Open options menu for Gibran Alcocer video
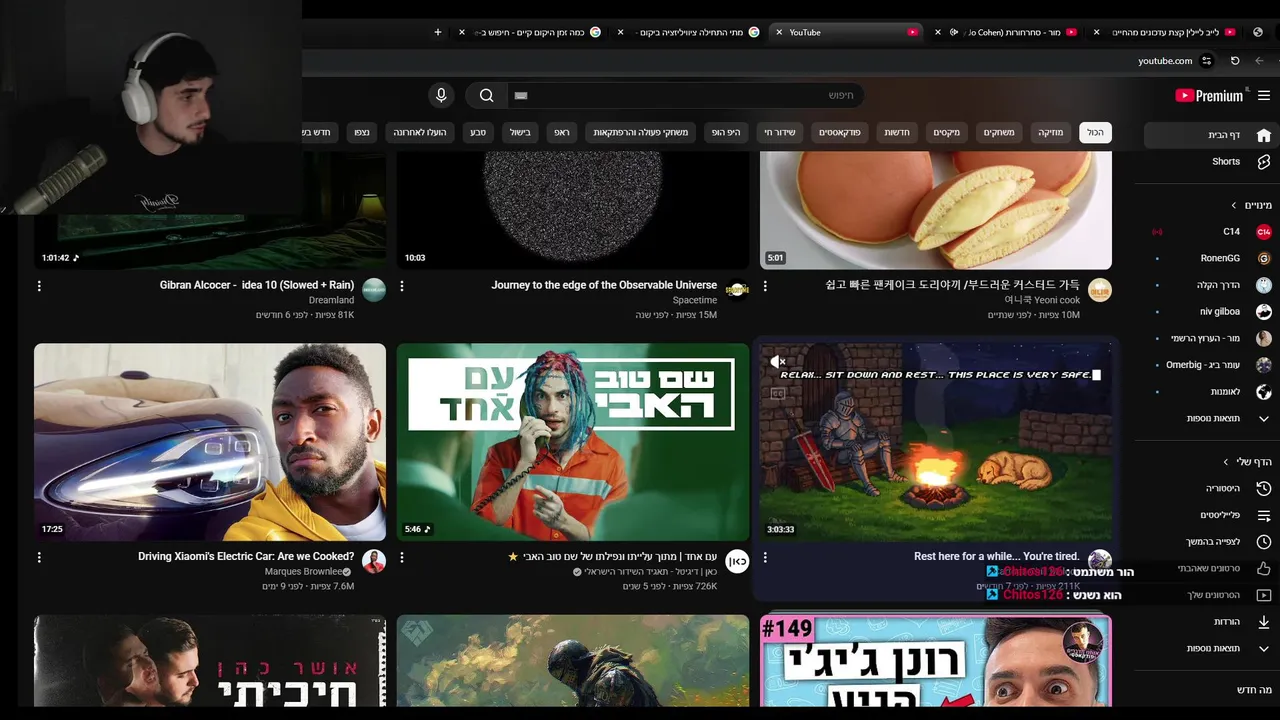This screenshot has height=720, width=1280. coord(39,286)
